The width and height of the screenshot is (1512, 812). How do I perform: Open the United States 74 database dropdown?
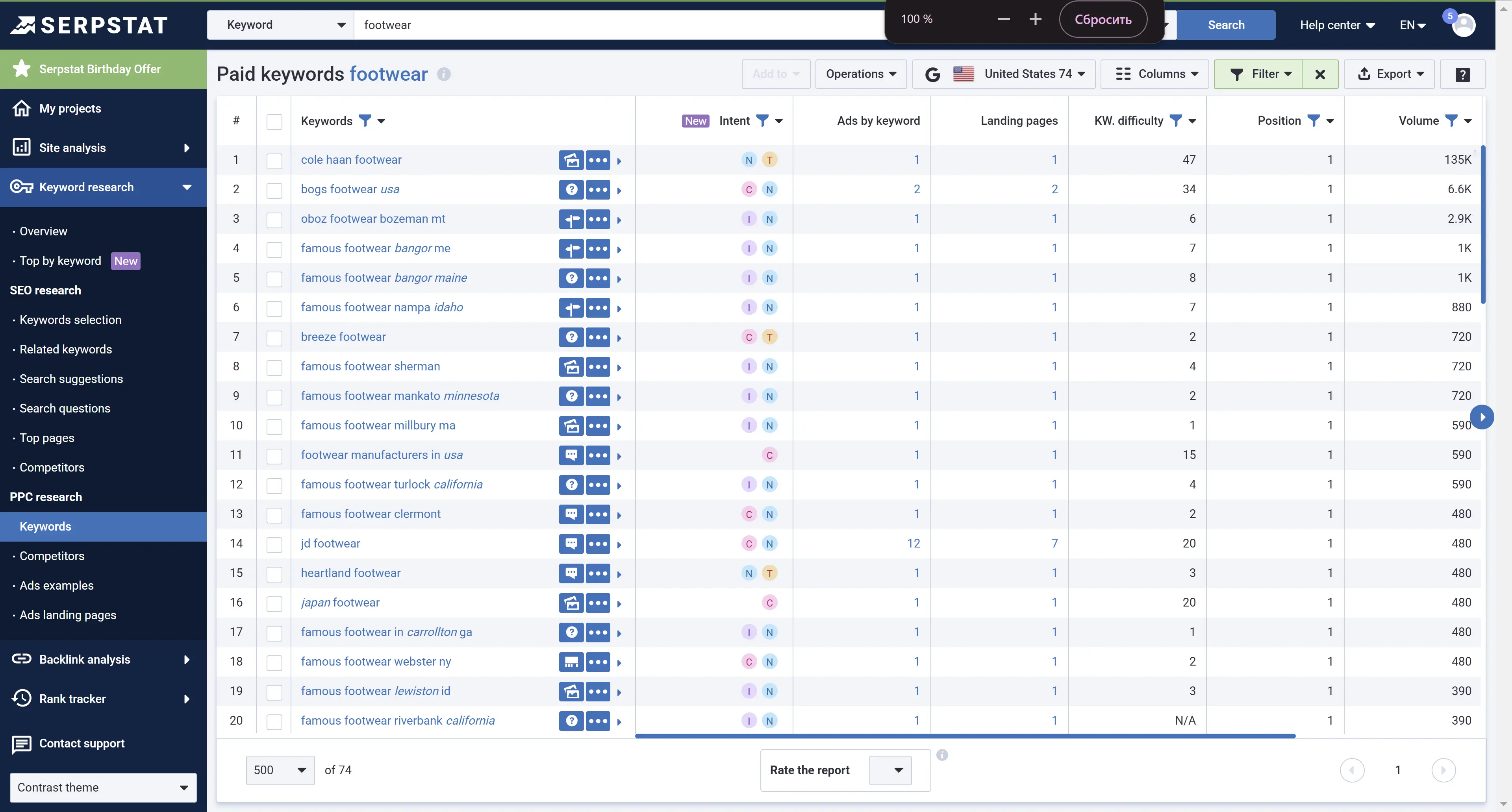(x=1004, y=74)
